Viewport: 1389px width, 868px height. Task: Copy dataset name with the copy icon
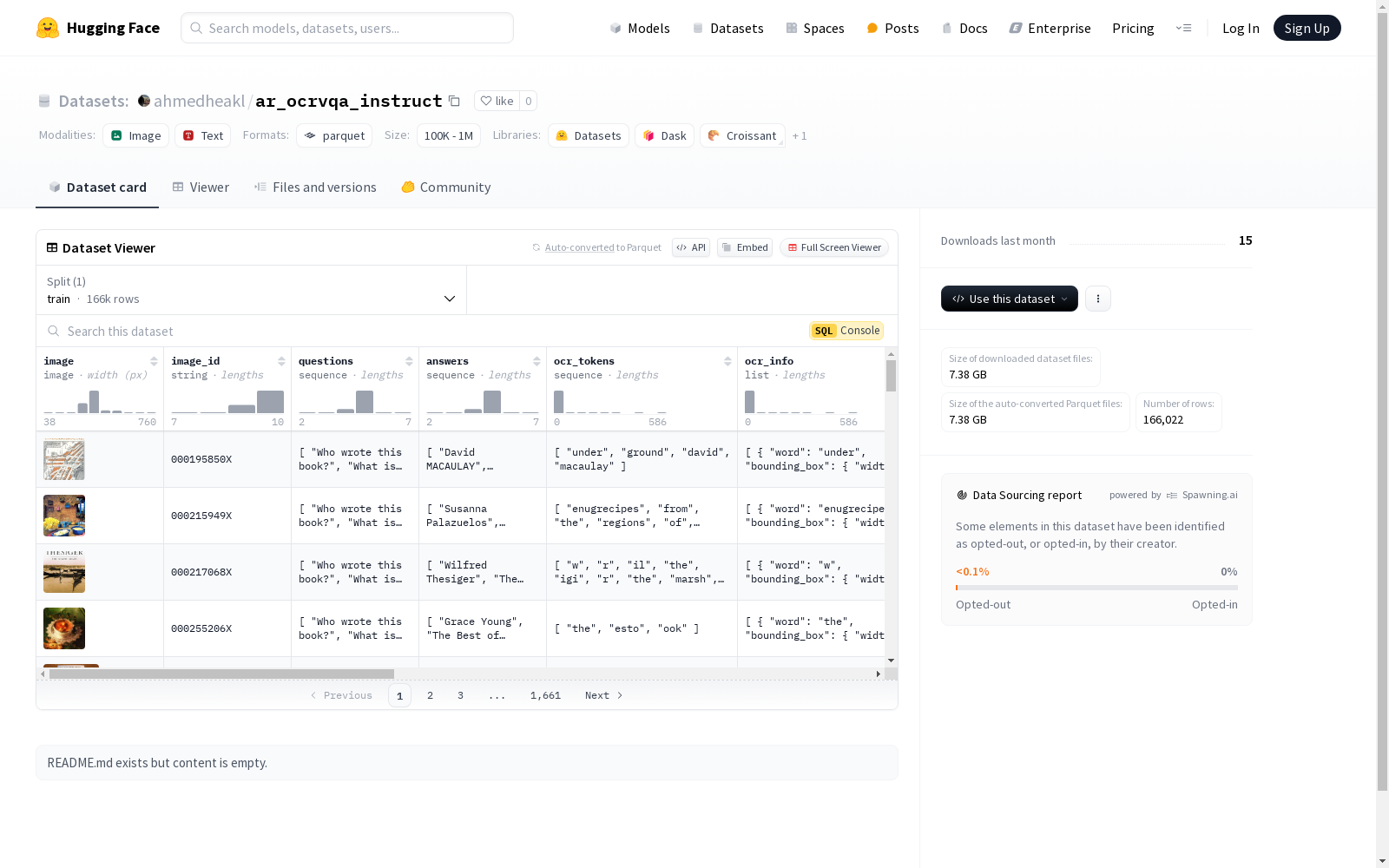point(454,101)
